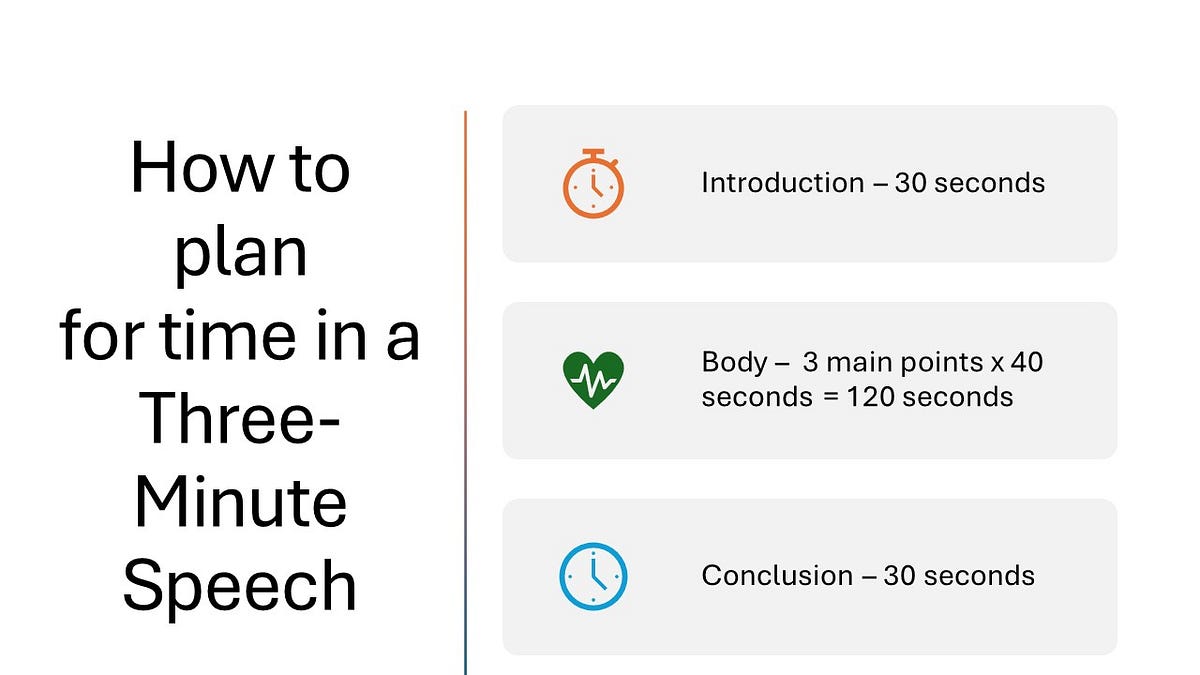Select the green heartbeat heart icon
1200x675 pixels.
tap(593, 380)
